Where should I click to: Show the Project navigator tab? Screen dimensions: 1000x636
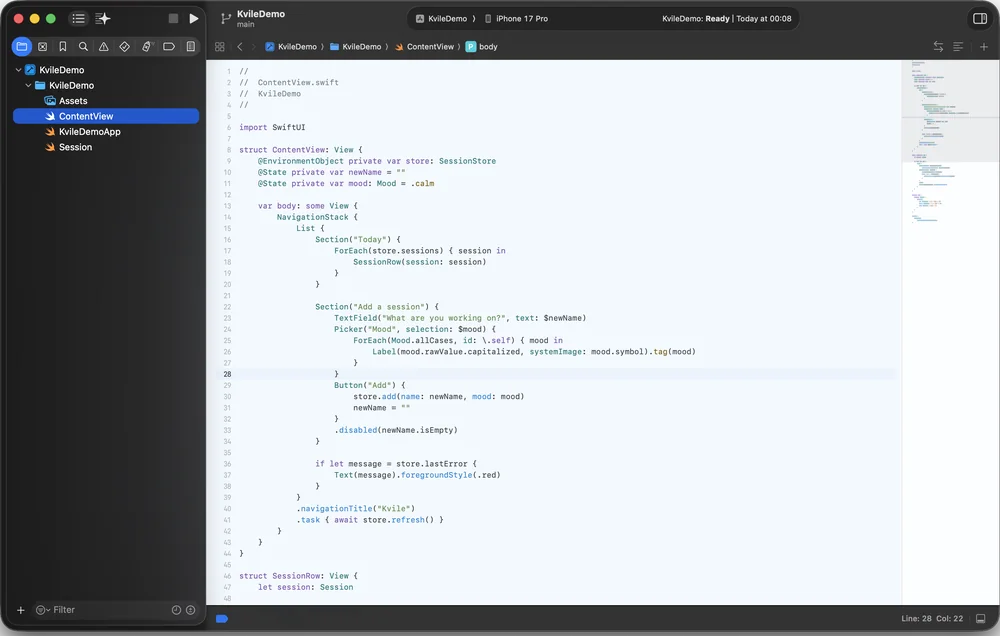click(x=22, y=47)
